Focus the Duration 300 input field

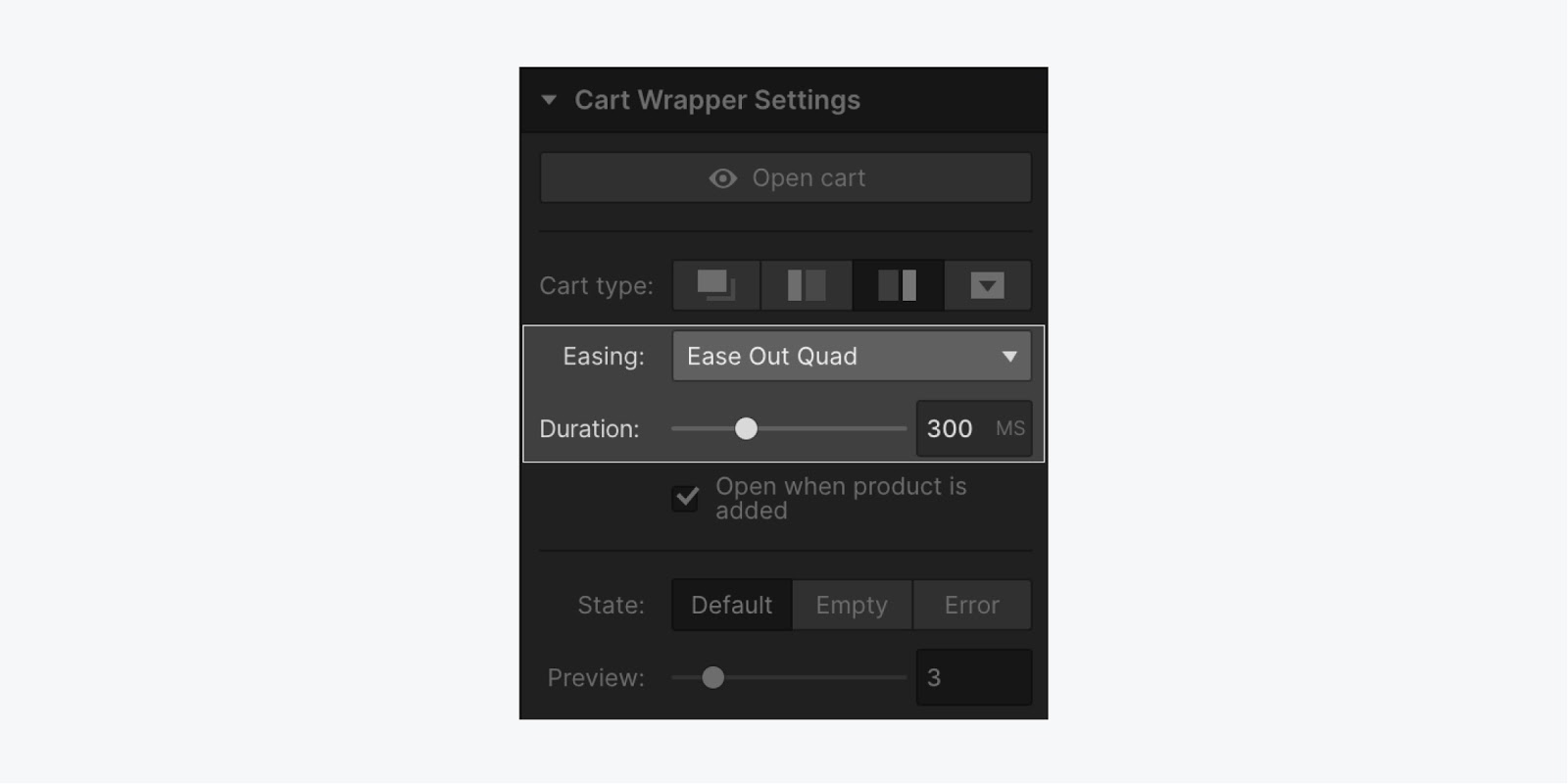pos(974,428)
